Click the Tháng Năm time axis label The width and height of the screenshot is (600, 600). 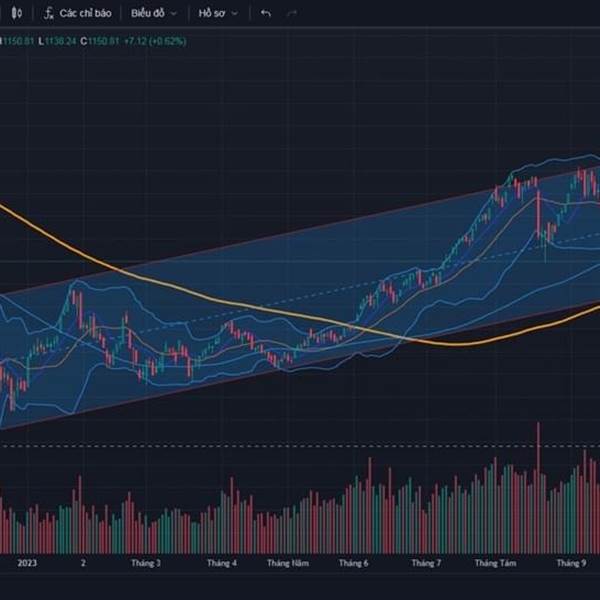click(288, 563)
